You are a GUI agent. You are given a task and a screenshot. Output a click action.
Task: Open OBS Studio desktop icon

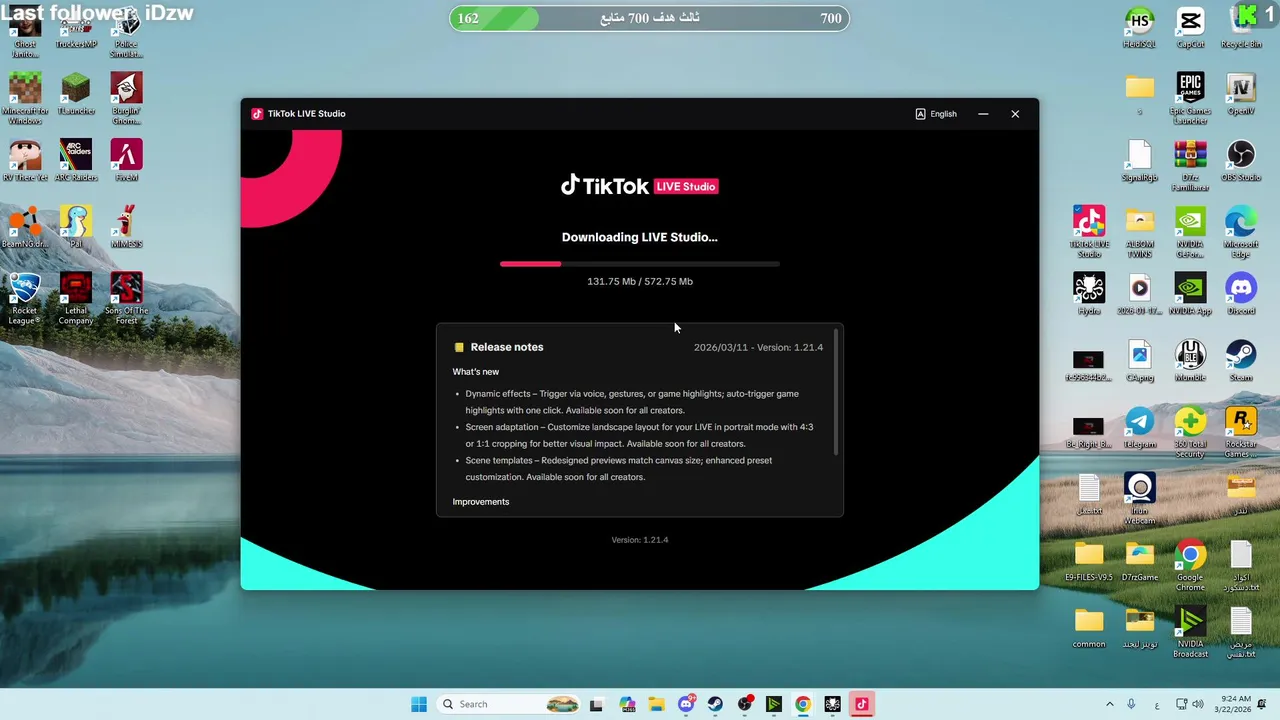(1241, 161)
